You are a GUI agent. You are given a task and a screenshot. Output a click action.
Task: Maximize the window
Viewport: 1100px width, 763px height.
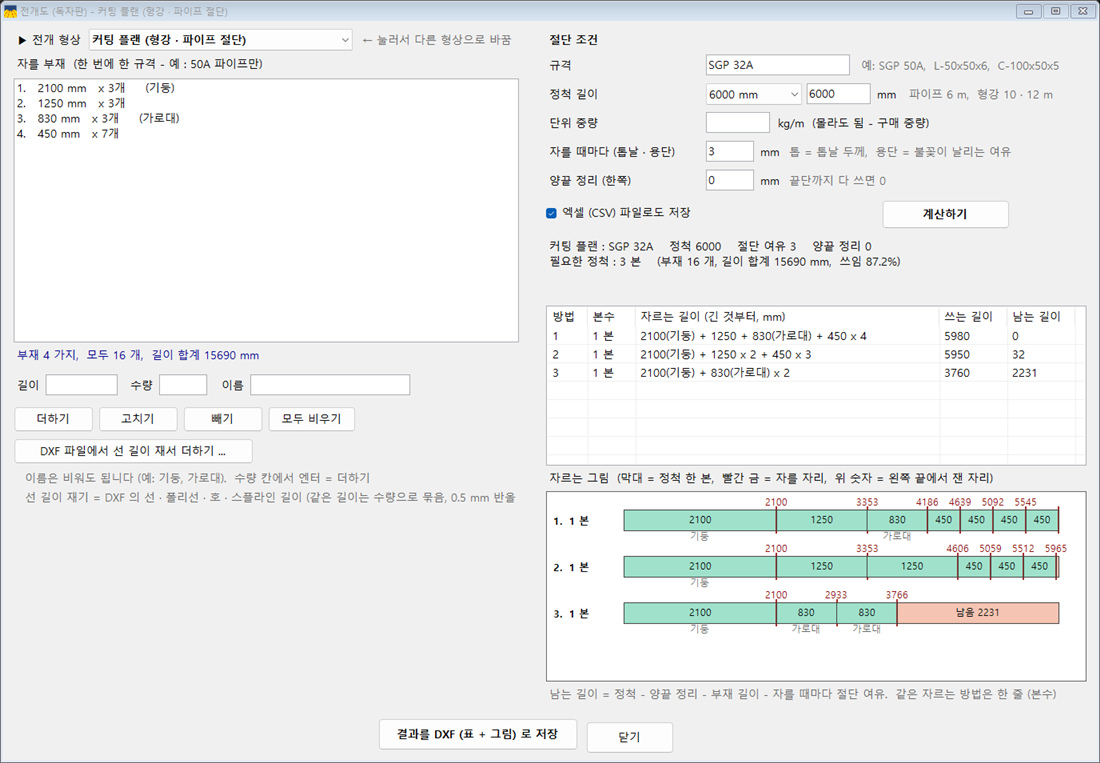(x=1056, y=11)
